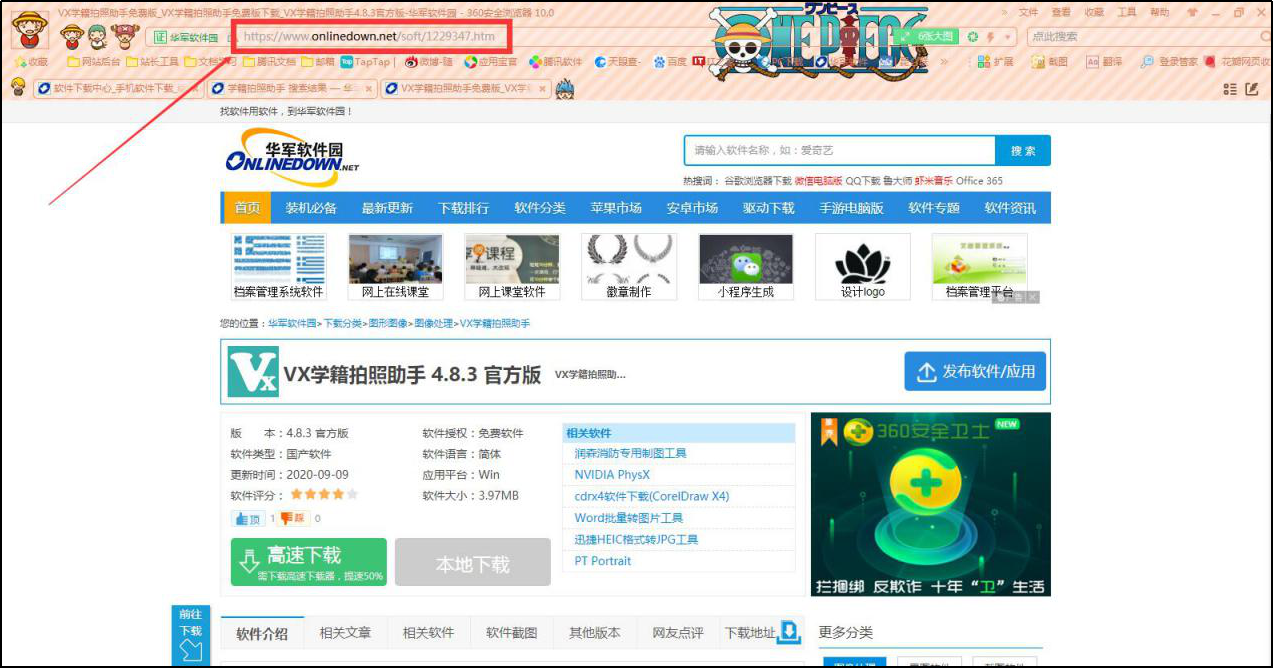
Task: Close the small ad banner X
Action: click(x=1033, y=297)
